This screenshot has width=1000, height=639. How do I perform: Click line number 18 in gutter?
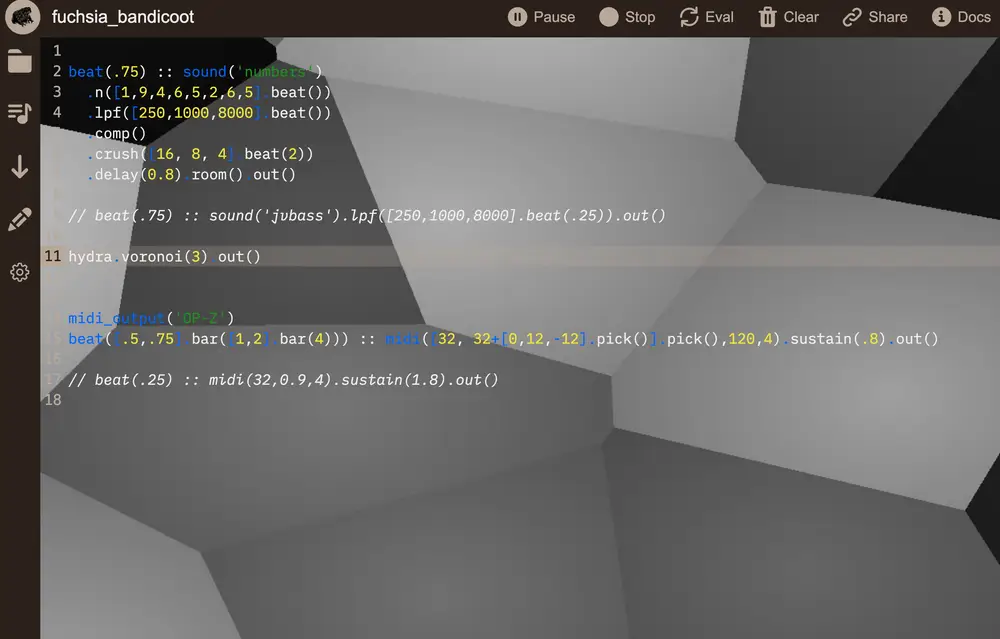[53, 400]
